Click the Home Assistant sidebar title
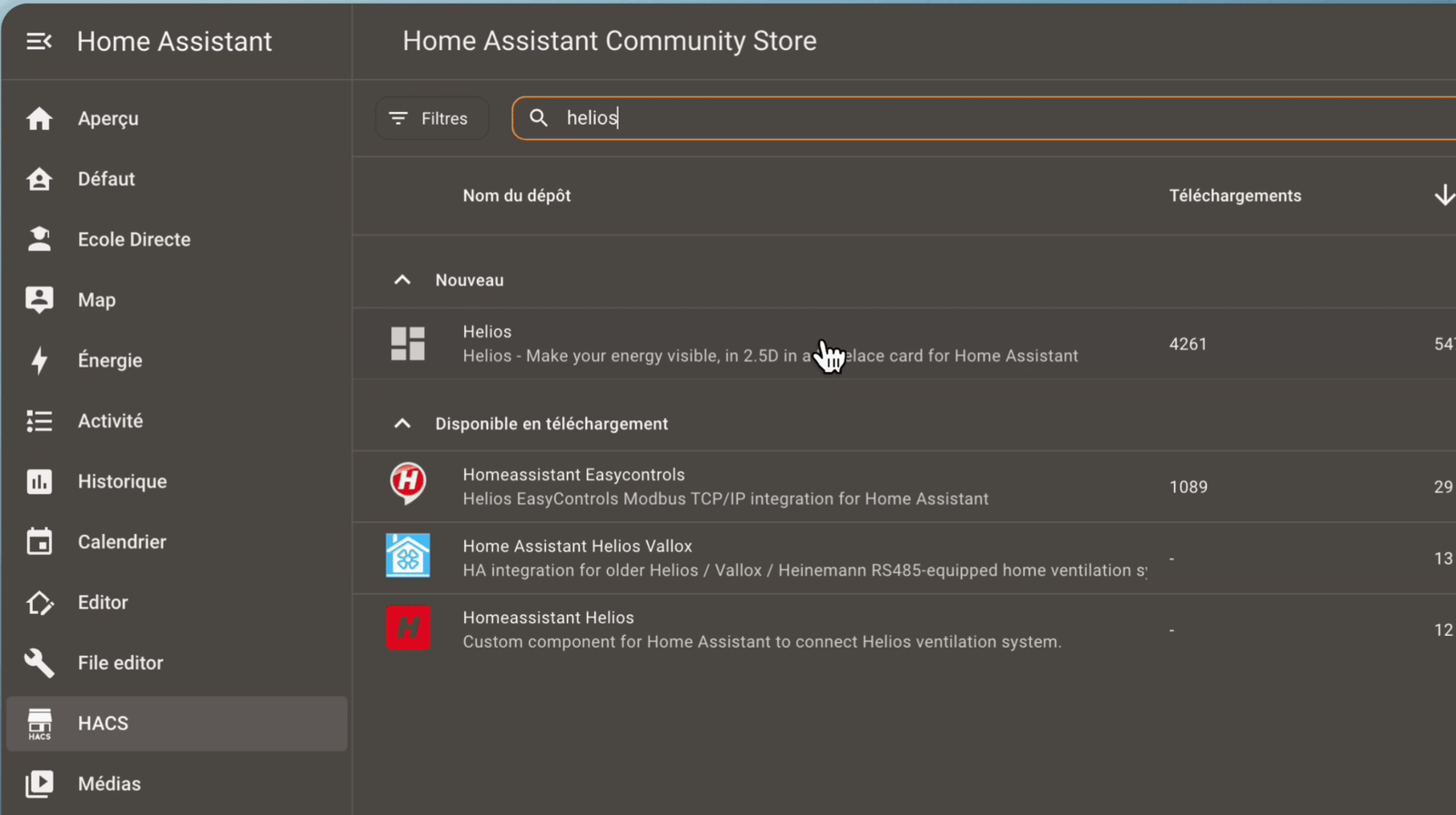This screenshot has height=815, width=1456. click(175, 41)
